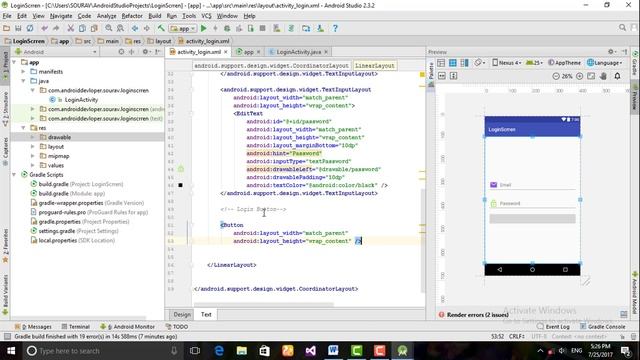Open the app run configuration dropdown
The width and height of the screenshot is (640, 360).
(183, 28)
